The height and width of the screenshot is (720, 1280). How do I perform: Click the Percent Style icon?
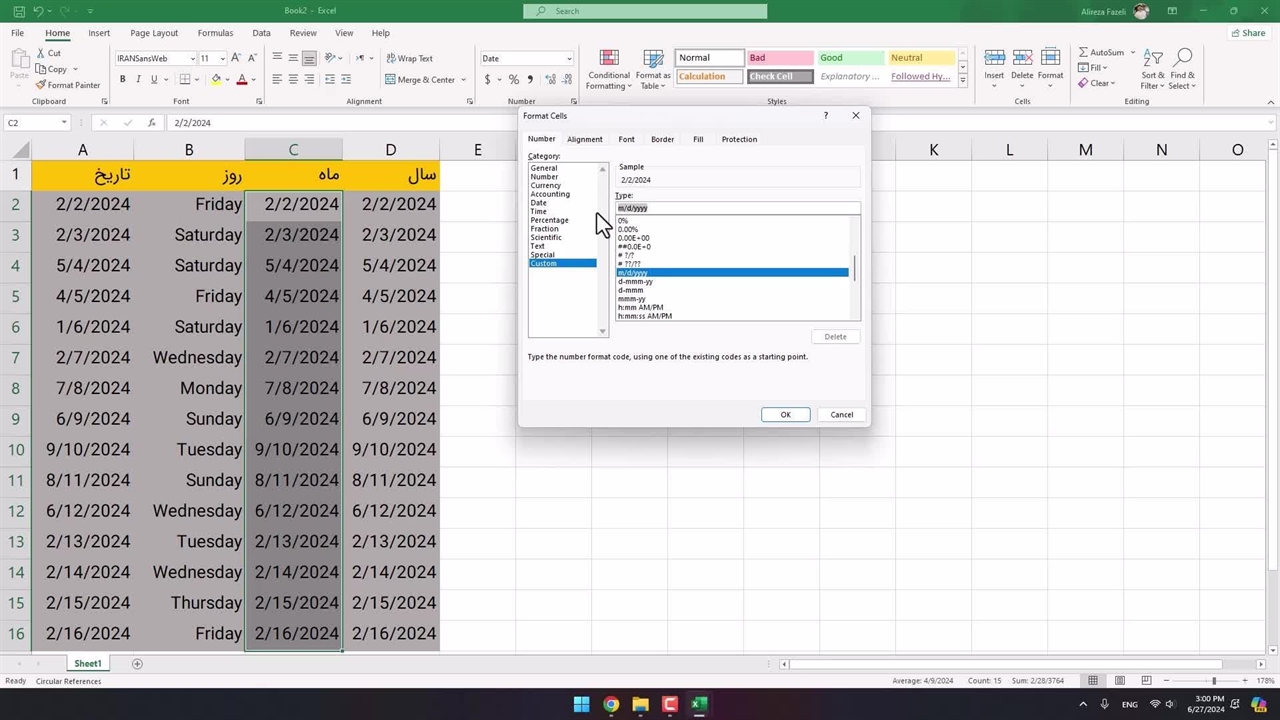(x=513, y=80)
